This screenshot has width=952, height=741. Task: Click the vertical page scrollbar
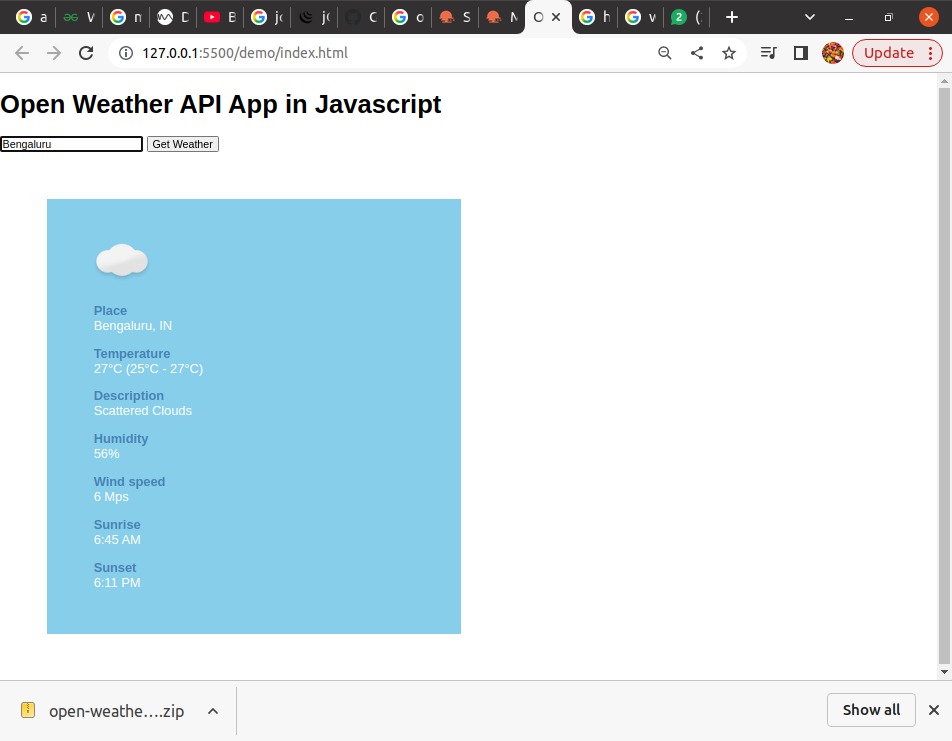point(944,377)
